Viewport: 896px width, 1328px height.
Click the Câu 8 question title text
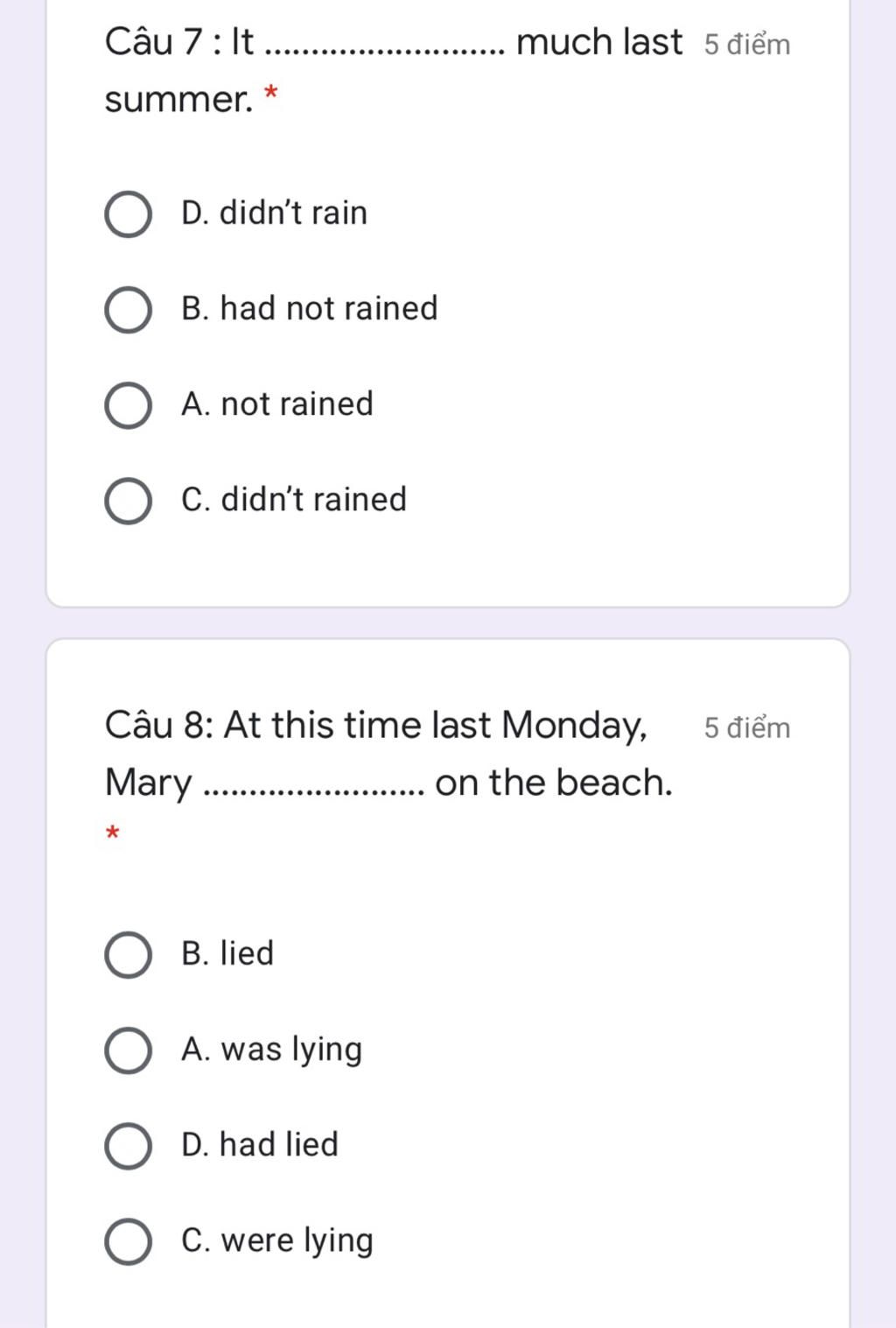click(389, 755)
